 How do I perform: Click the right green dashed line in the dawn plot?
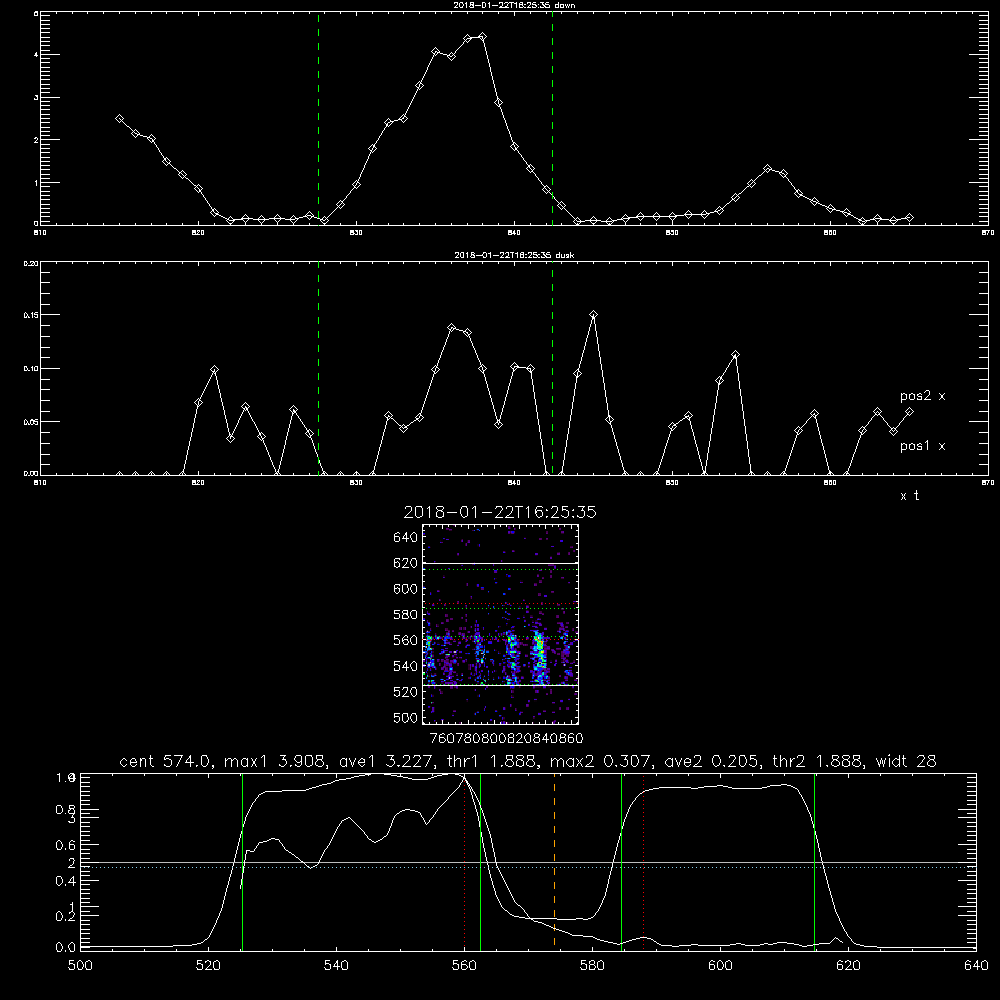(x=552, y=119)
